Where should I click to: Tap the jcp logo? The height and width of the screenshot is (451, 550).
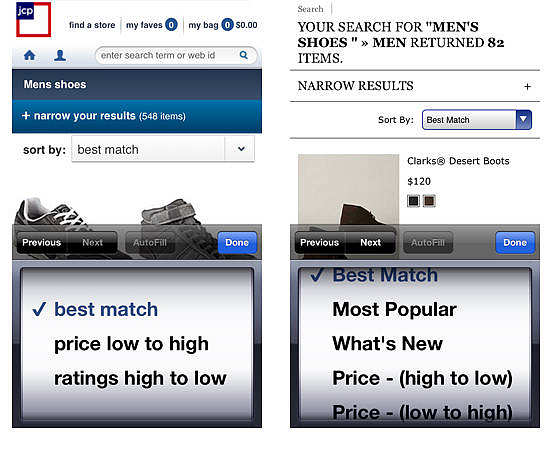click(x=34, y=19)
